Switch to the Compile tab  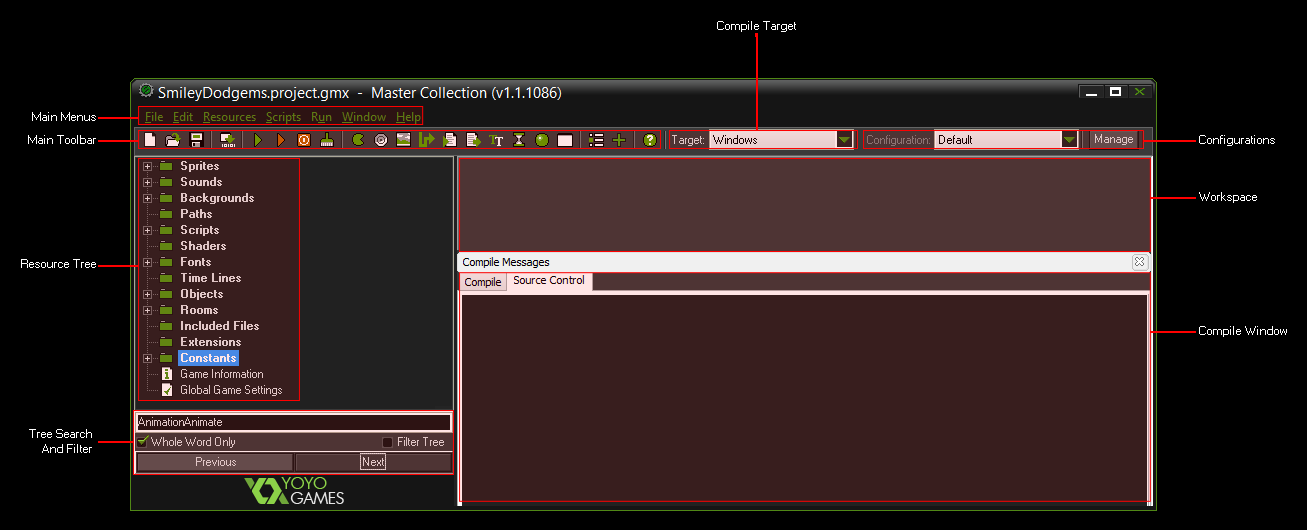pos(483,282)
